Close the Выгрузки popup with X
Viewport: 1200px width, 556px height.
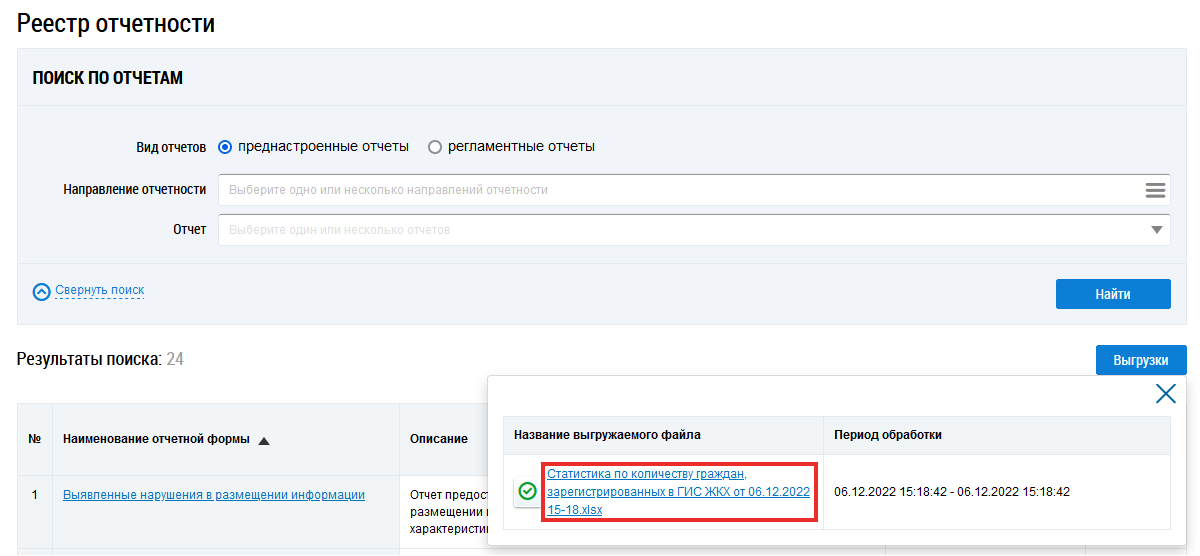pyautogui.click(x=1165, y=394)
